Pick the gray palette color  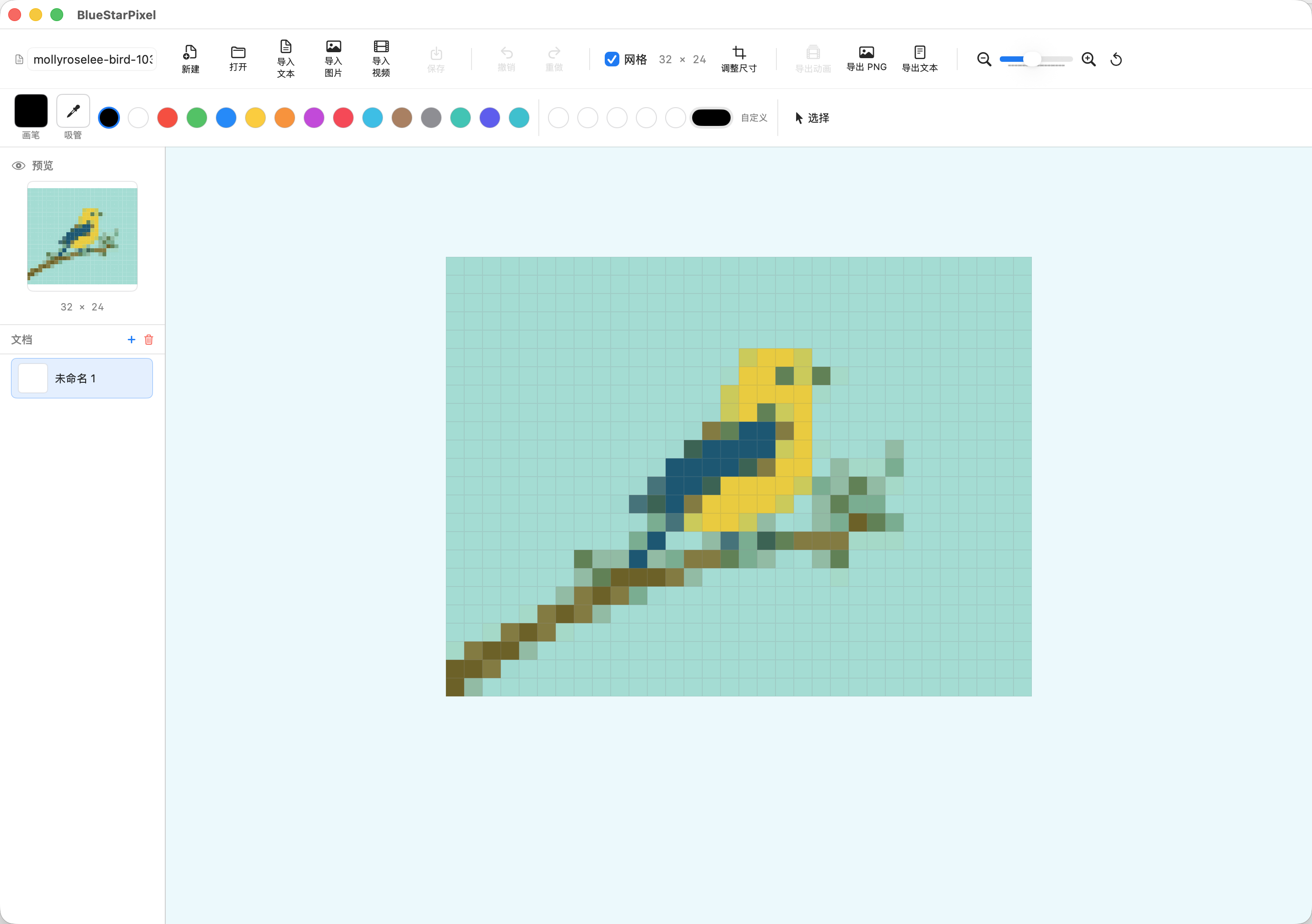[431, 118]
